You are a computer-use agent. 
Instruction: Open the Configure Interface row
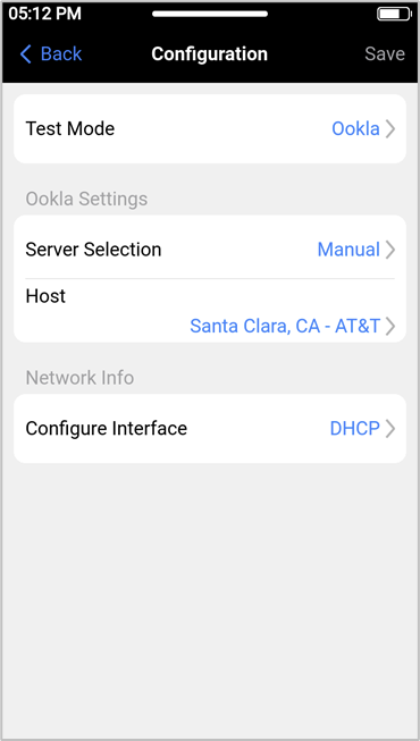210,429
